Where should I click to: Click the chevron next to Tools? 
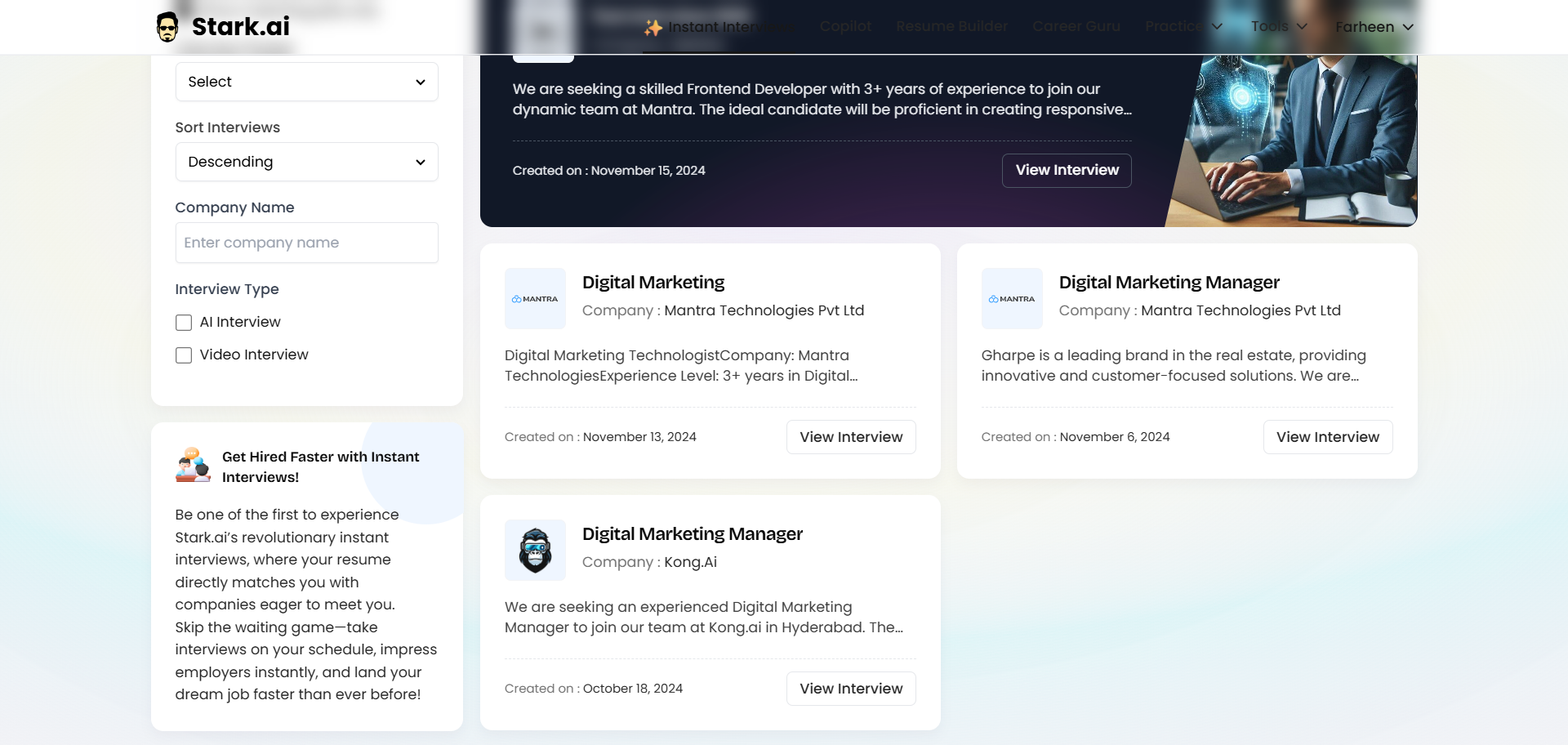pyautogui.click(x=1302, y=27)
